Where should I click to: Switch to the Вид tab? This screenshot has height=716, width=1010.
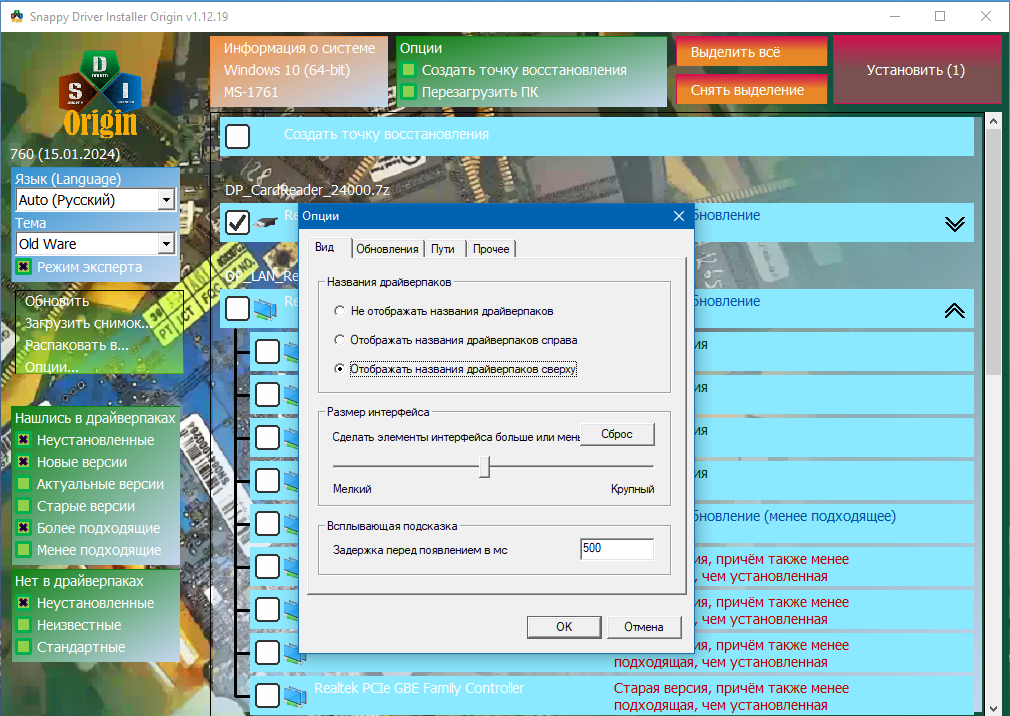pyautogui.click(x=325, y=247)
